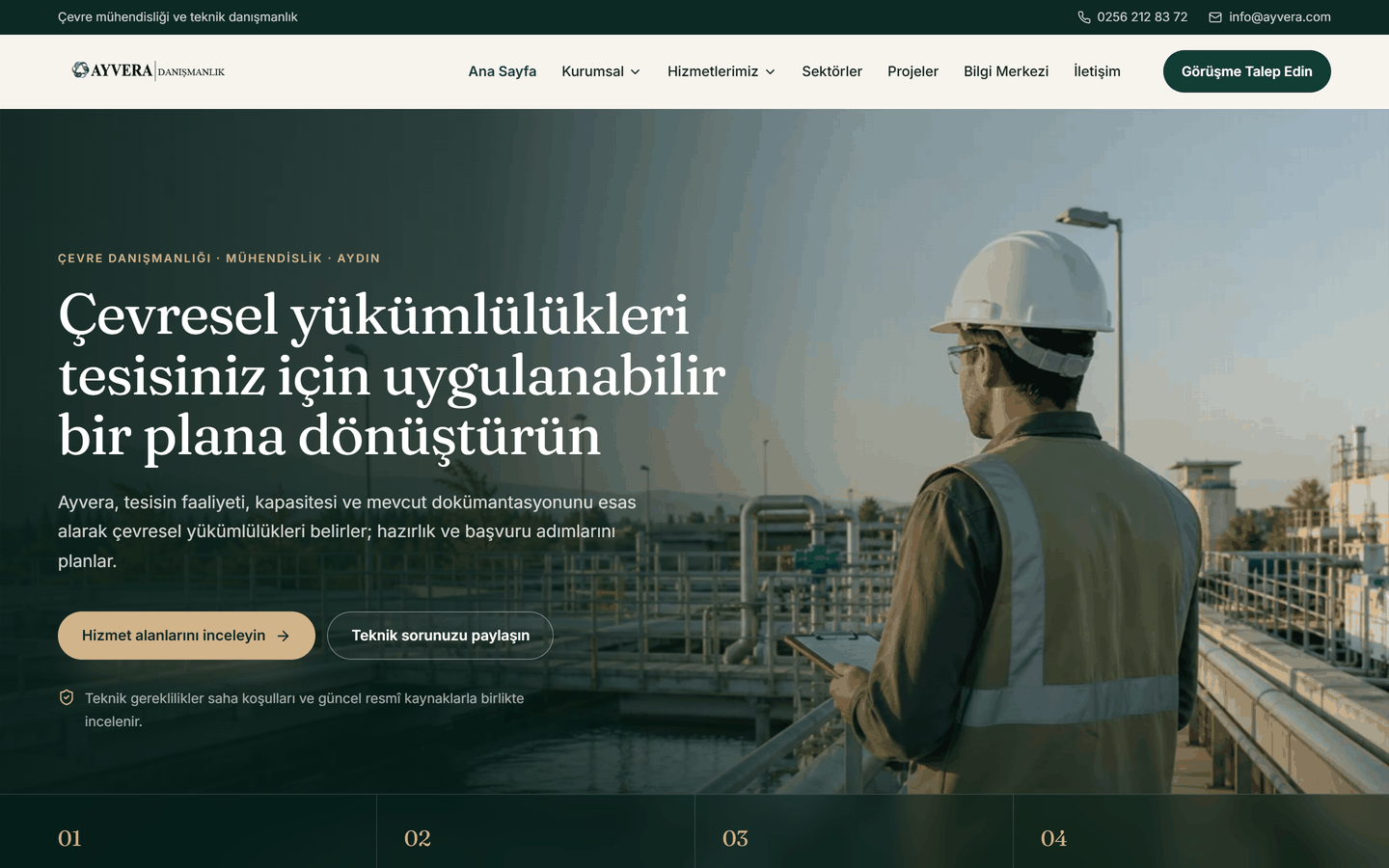
Task: Click the Ayvera Danışmanlık logo
Action: coord(149,70)
